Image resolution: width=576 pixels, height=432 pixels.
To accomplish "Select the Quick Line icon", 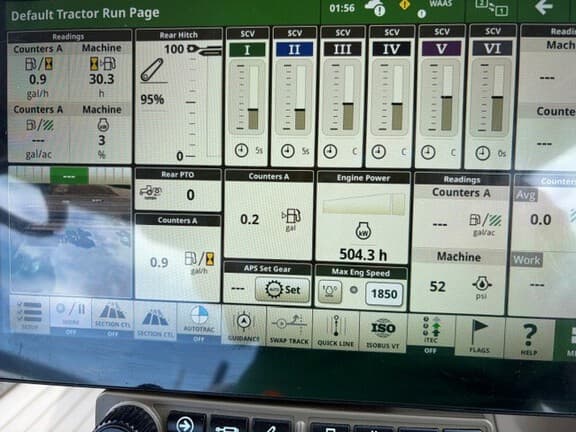I will [336, 330].
